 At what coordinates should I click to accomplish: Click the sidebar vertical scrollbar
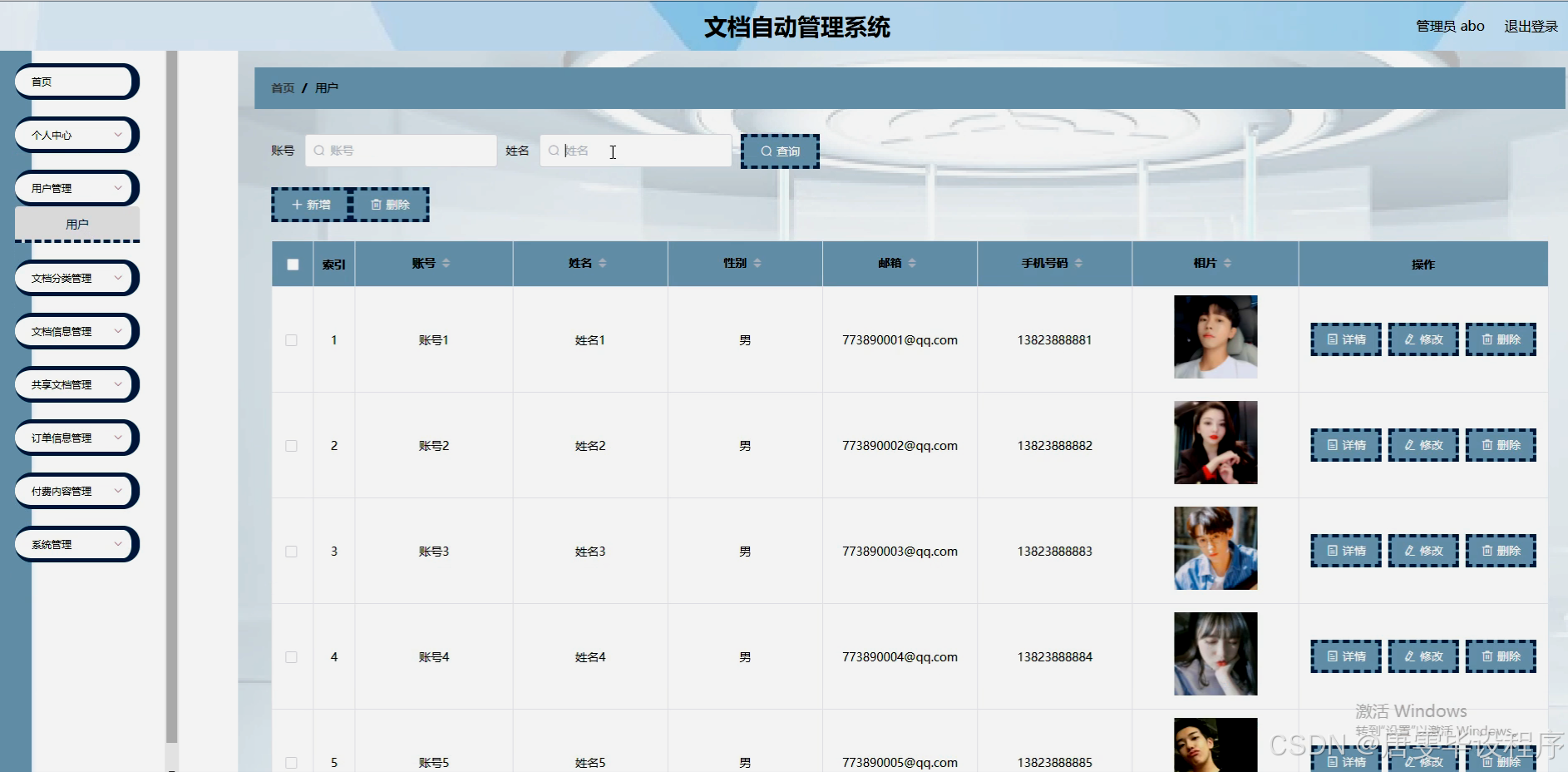(x=171, y=397)
